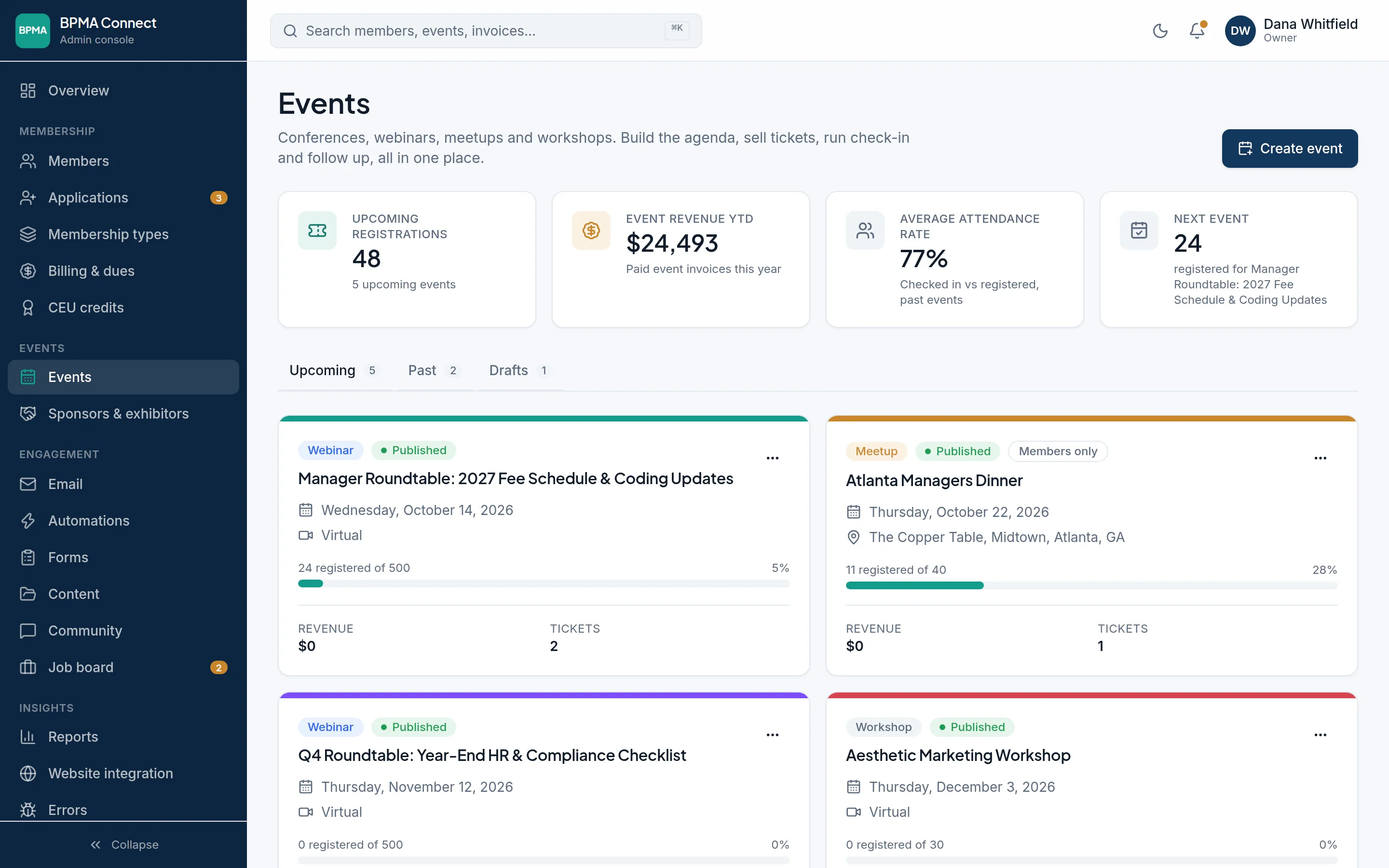Click the Applications badge showing 3

pyautogui.click(x=218, y=198)
